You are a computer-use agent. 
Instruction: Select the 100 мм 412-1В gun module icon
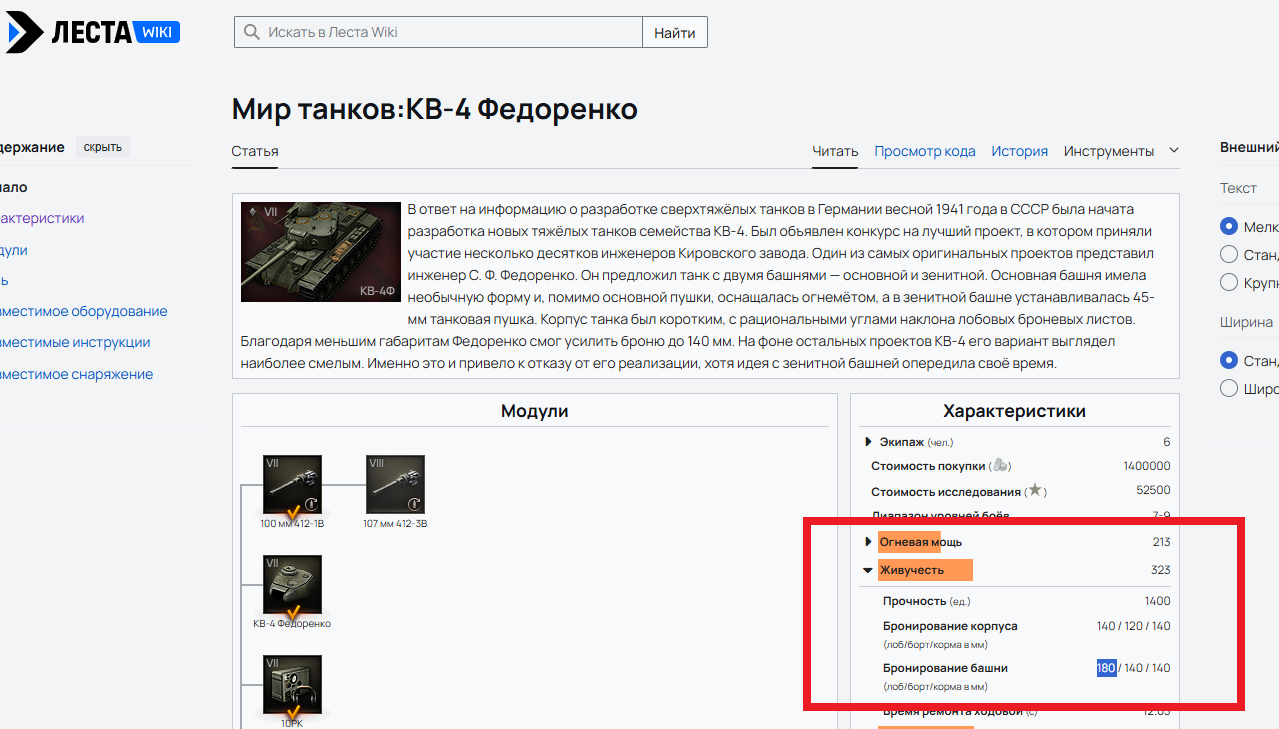click(x=292, y=485)
